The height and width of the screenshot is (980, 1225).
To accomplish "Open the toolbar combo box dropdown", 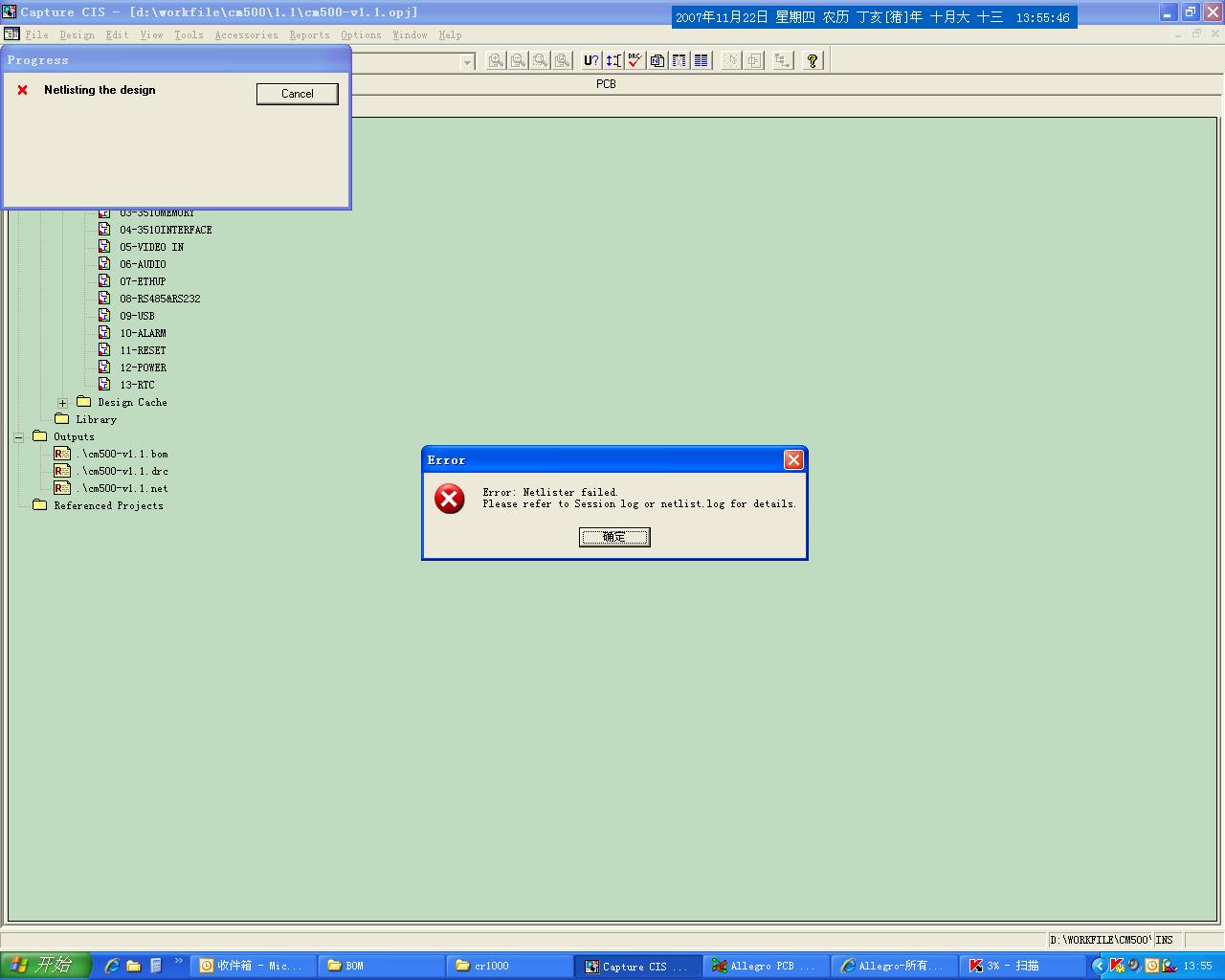I will point(468,61).
